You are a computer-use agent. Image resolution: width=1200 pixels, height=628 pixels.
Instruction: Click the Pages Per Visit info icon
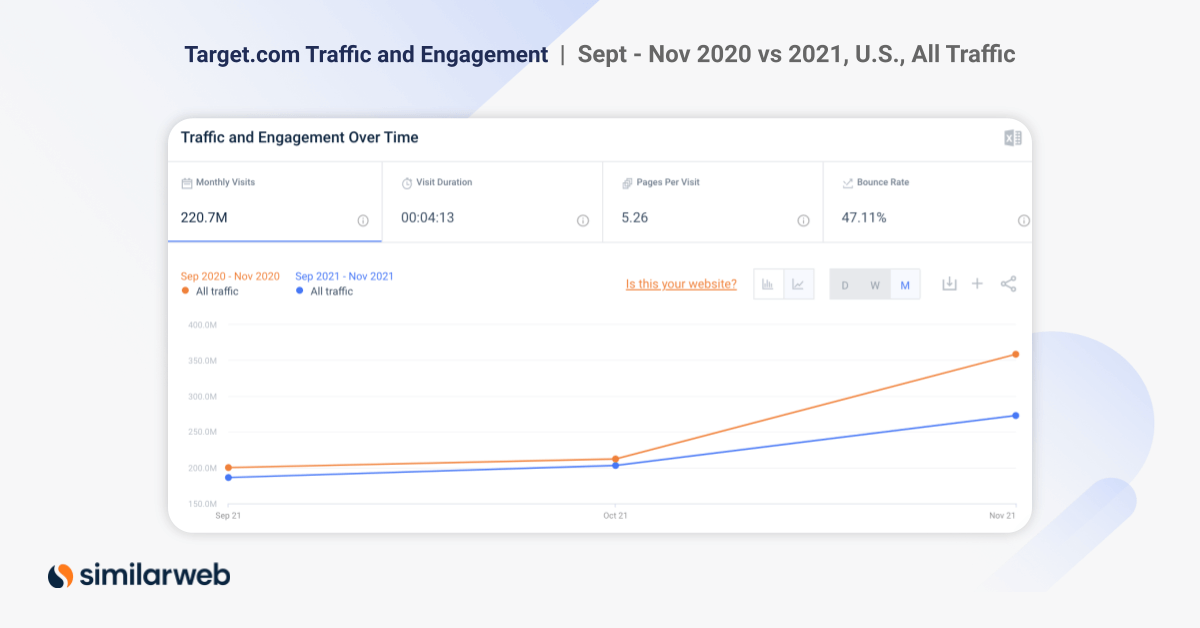point(803,221)
